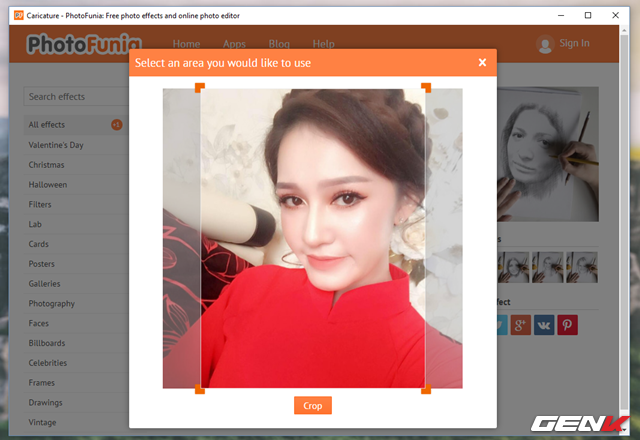Click the window title bar app icon
This screenshot has height=440, width=640.
click(19, 16)
